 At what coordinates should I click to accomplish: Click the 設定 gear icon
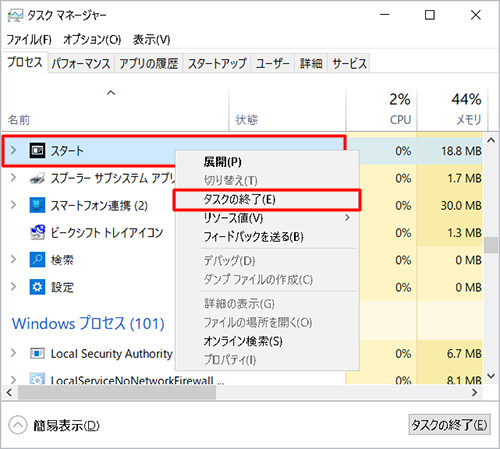tap(37, 287)
